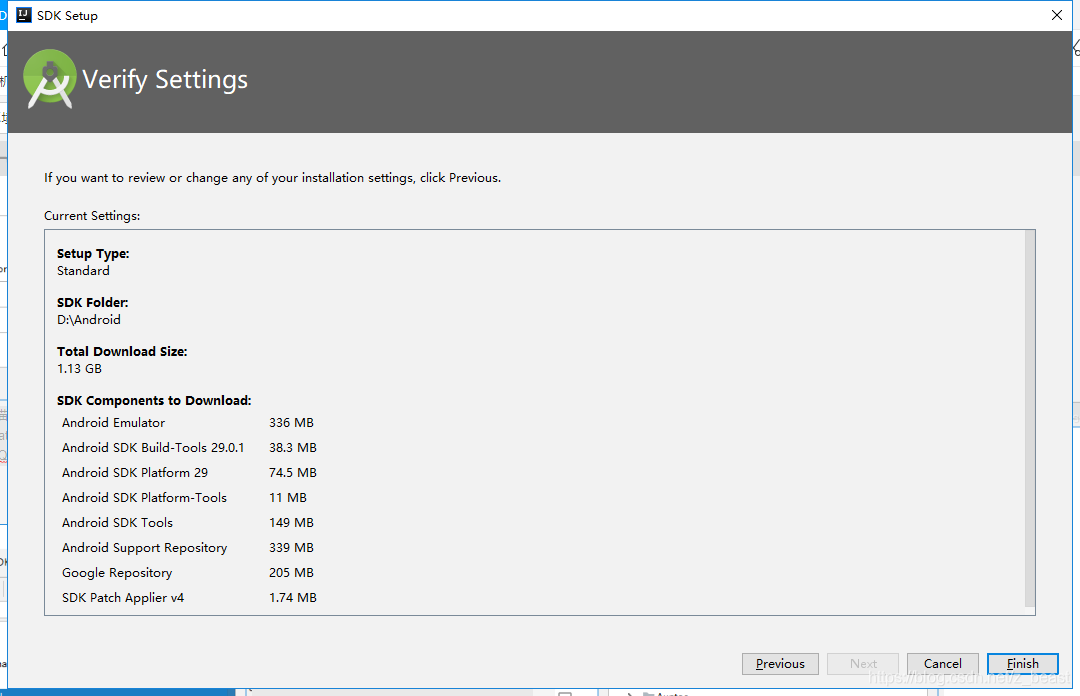Click the Verify Settings heading
The width and height of the screenshot is (1080, 696).
click(165, 80)
